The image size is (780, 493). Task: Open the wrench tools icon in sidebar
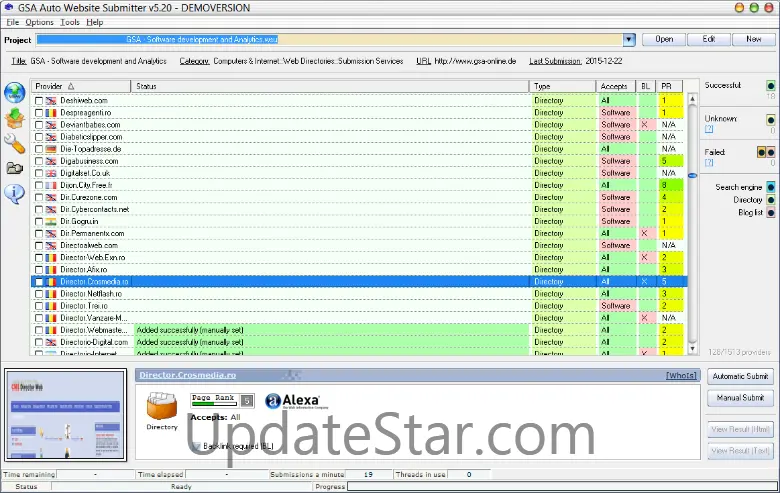click(14, 144)
